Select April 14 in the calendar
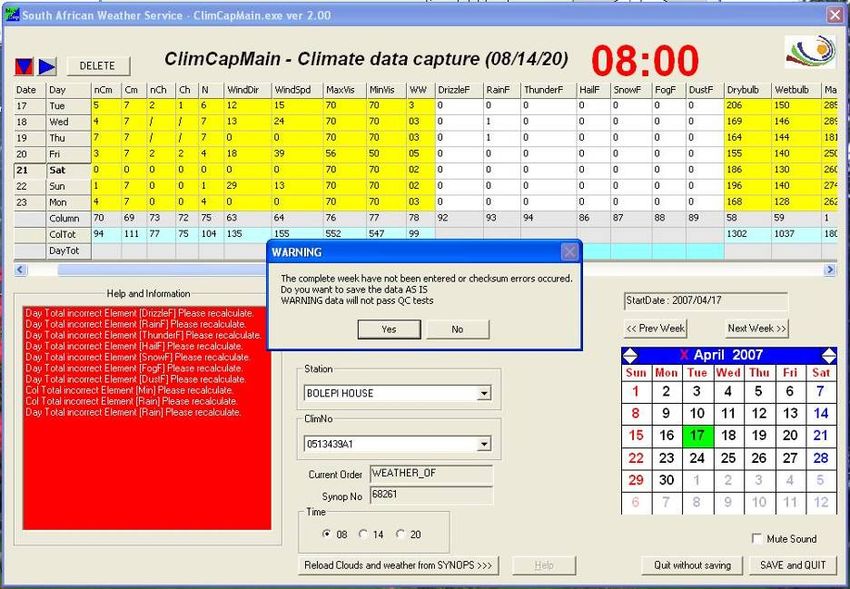The image size is (850, 589). 821,413
